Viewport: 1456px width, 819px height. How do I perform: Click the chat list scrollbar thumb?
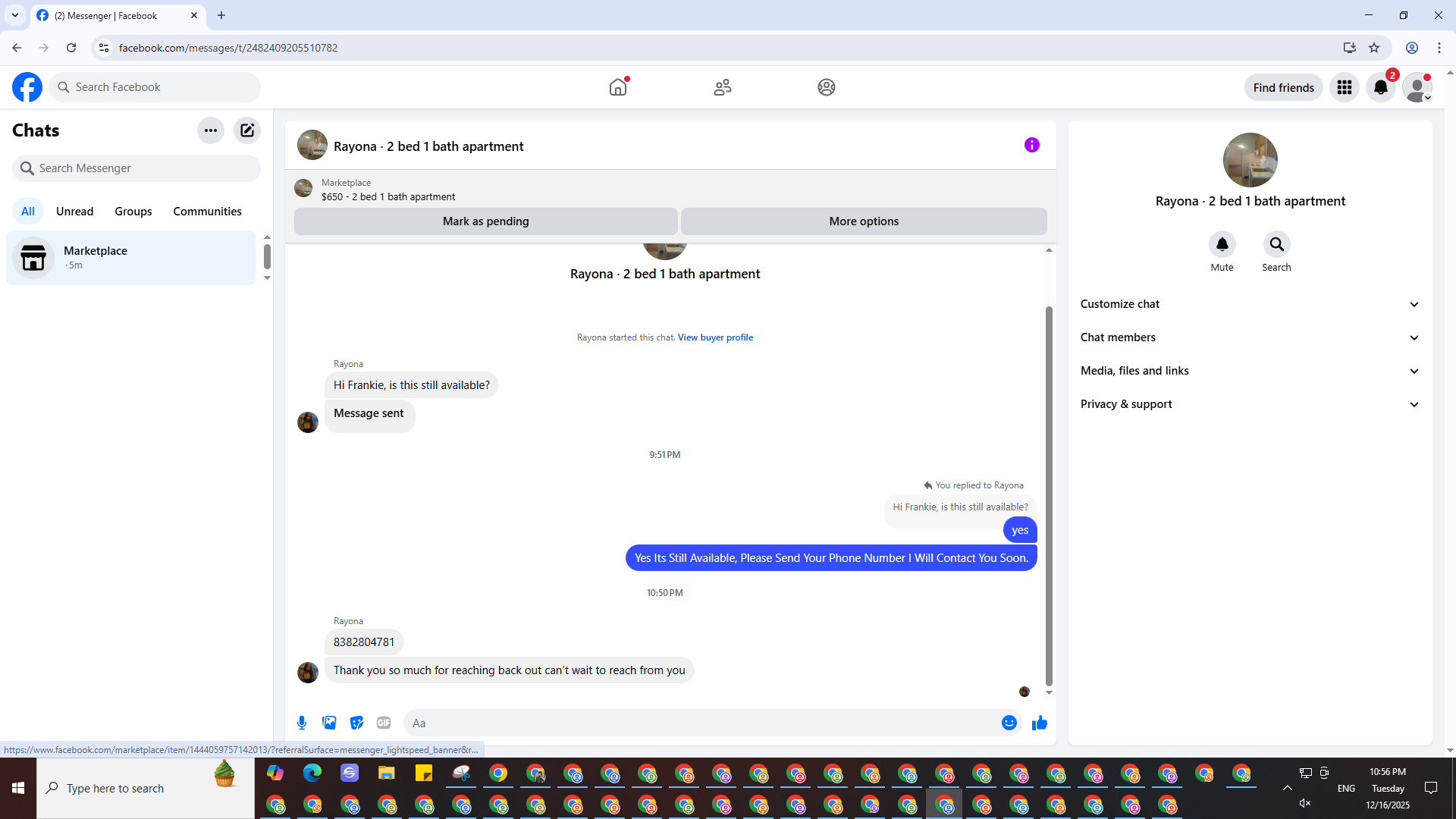point(267,256)
